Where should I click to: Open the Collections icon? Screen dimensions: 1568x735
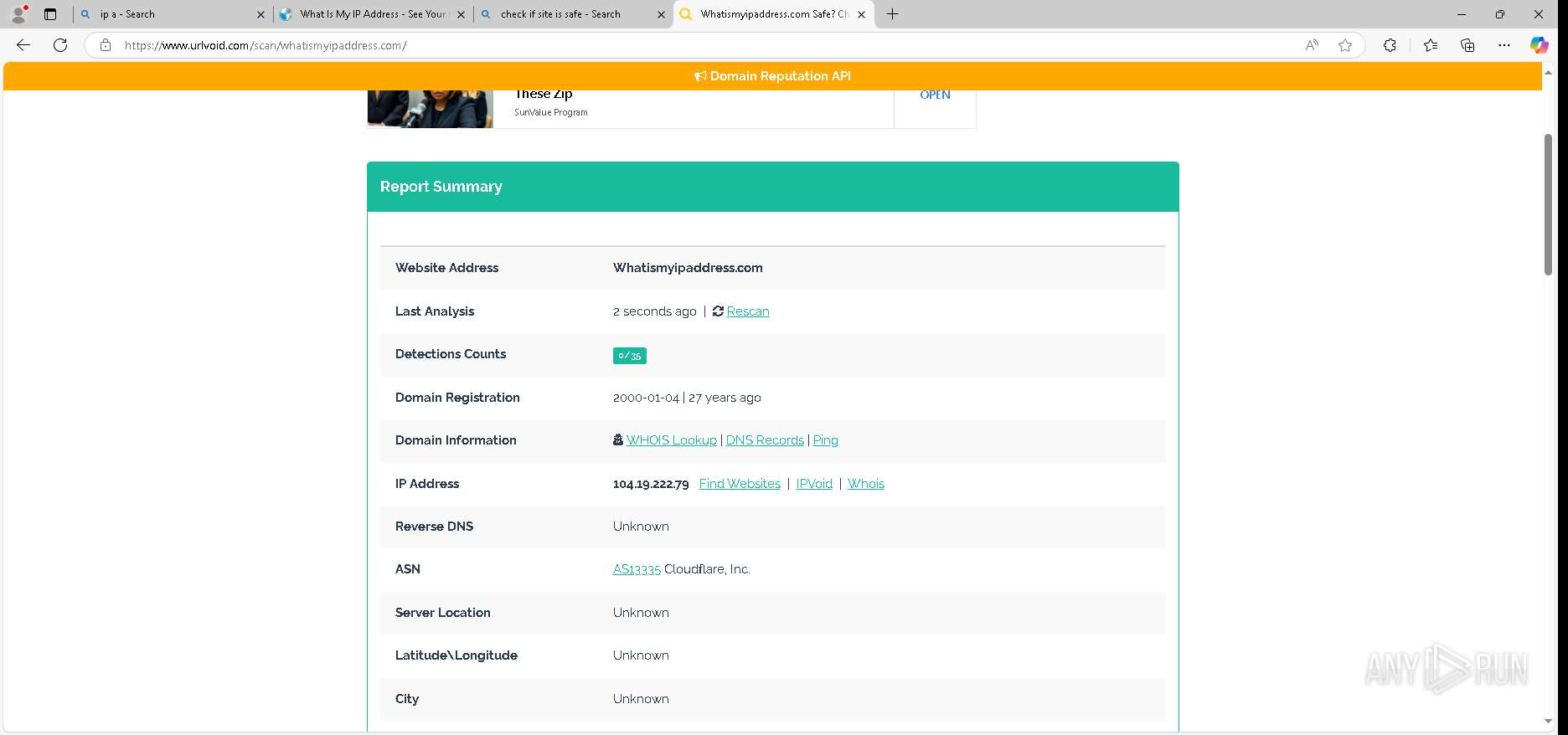click(x=1467, y=45)
